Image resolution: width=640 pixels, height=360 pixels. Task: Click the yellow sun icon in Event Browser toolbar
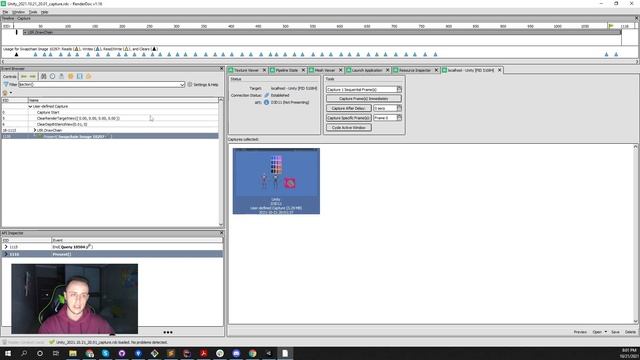coord(71,76)
